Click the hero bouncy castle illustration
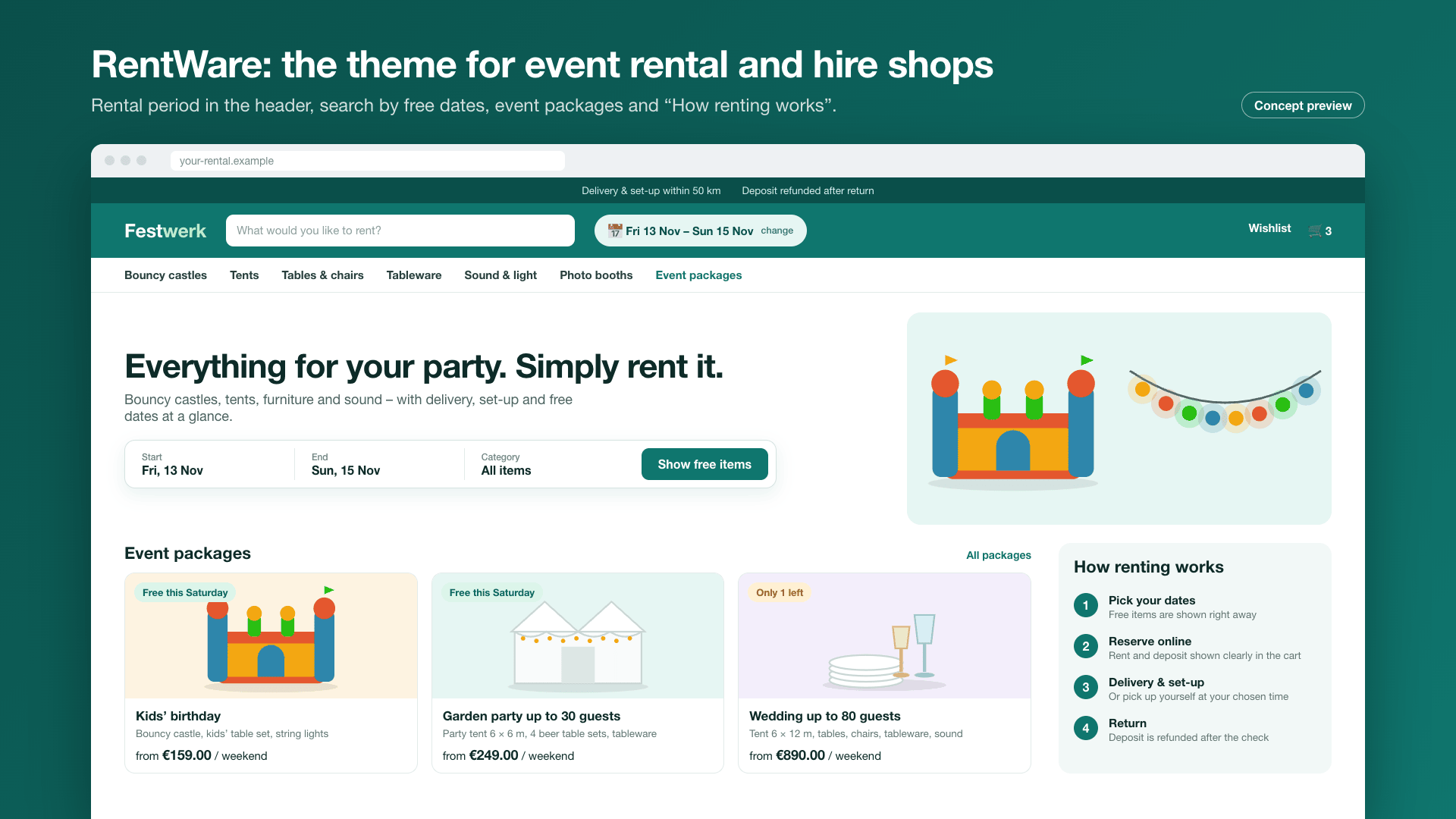This screenshot has height=819, width=1456. tap(1012, 421)
